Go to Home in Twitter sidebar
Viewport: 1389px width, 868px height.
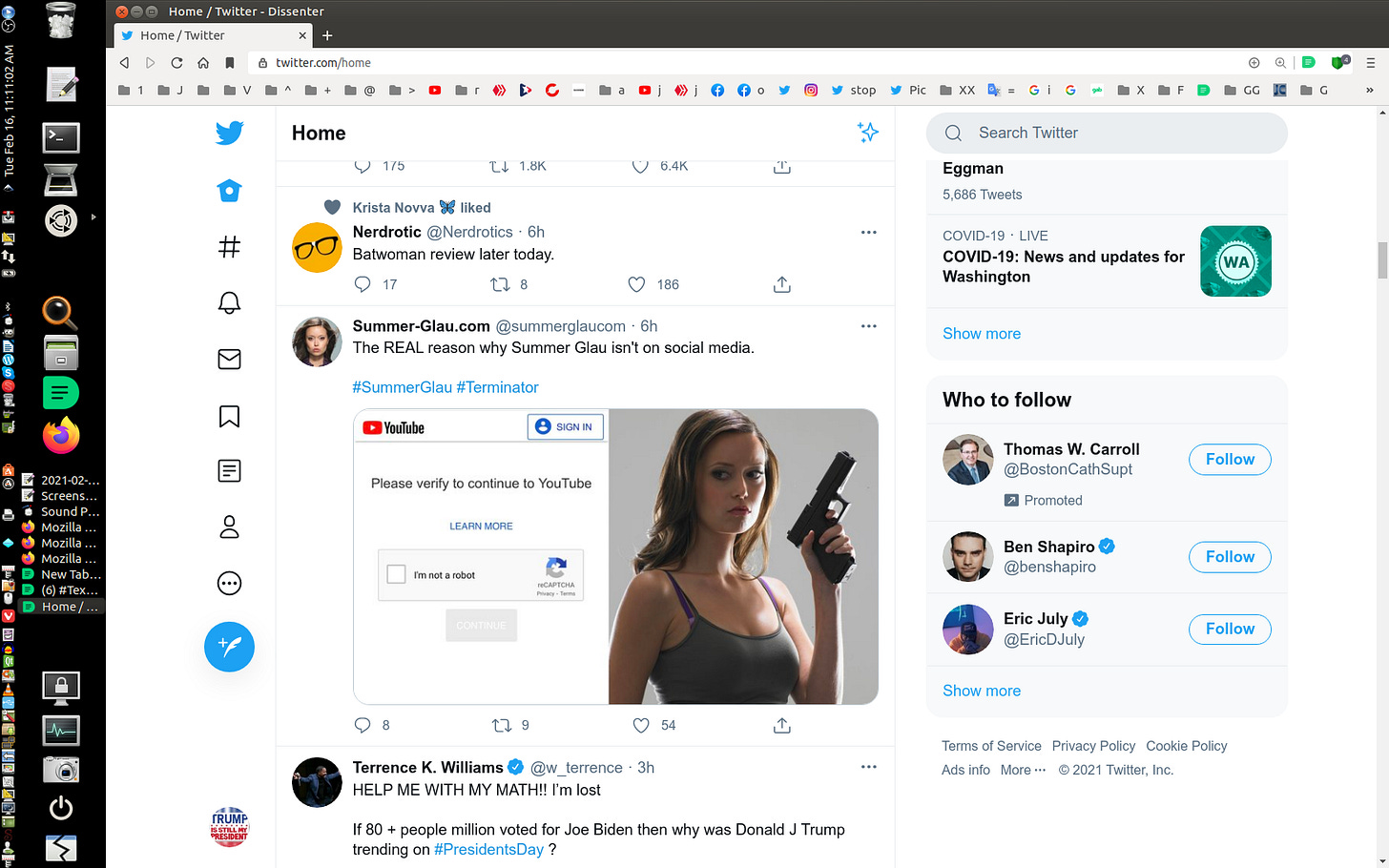coord(229,191)
